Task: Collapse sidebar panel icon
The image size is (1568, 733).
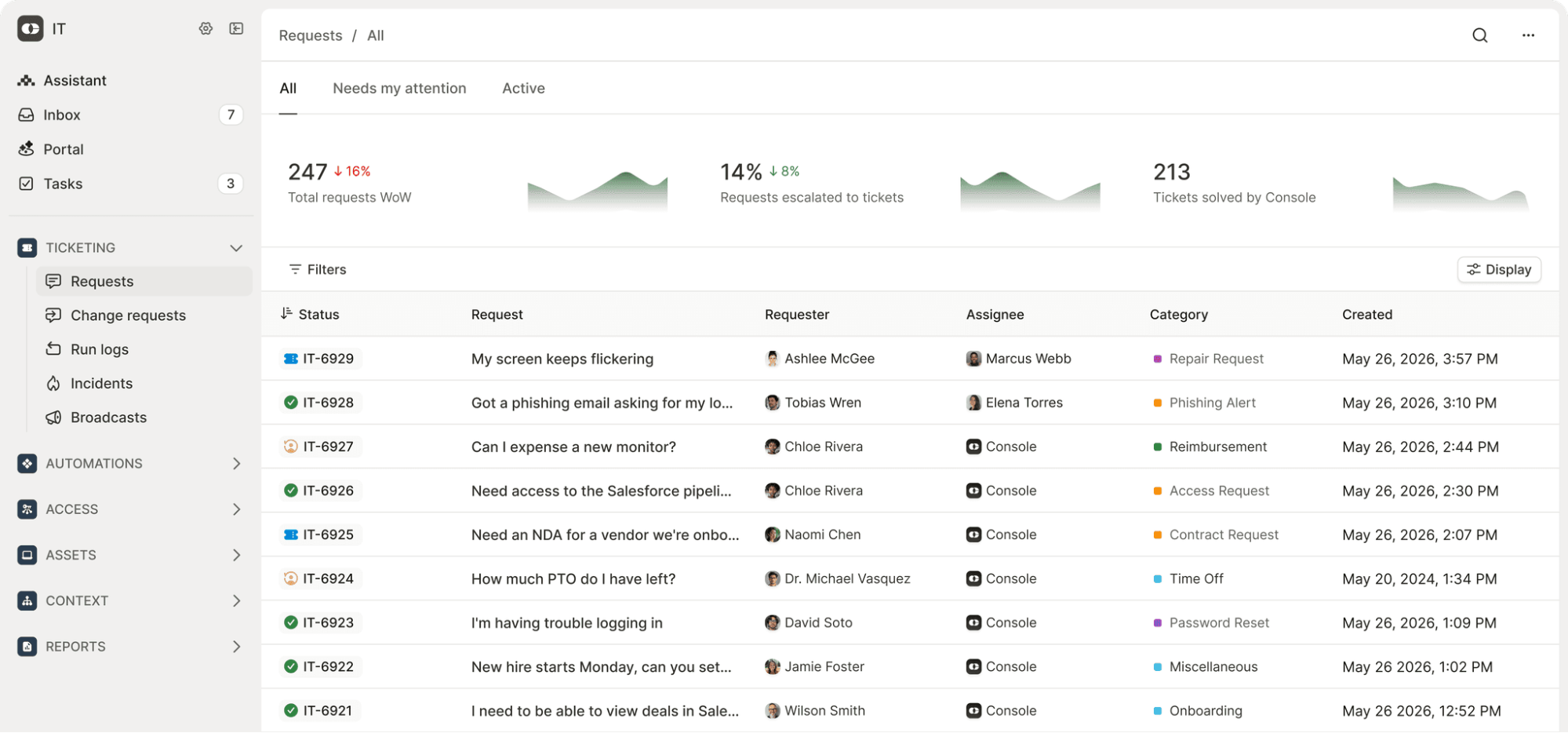Action: 236,28
